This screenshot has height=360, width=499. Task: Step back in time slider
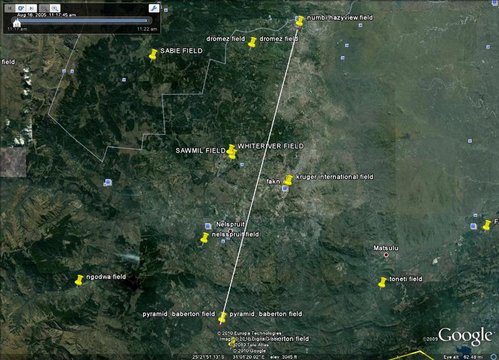point(10,8)
